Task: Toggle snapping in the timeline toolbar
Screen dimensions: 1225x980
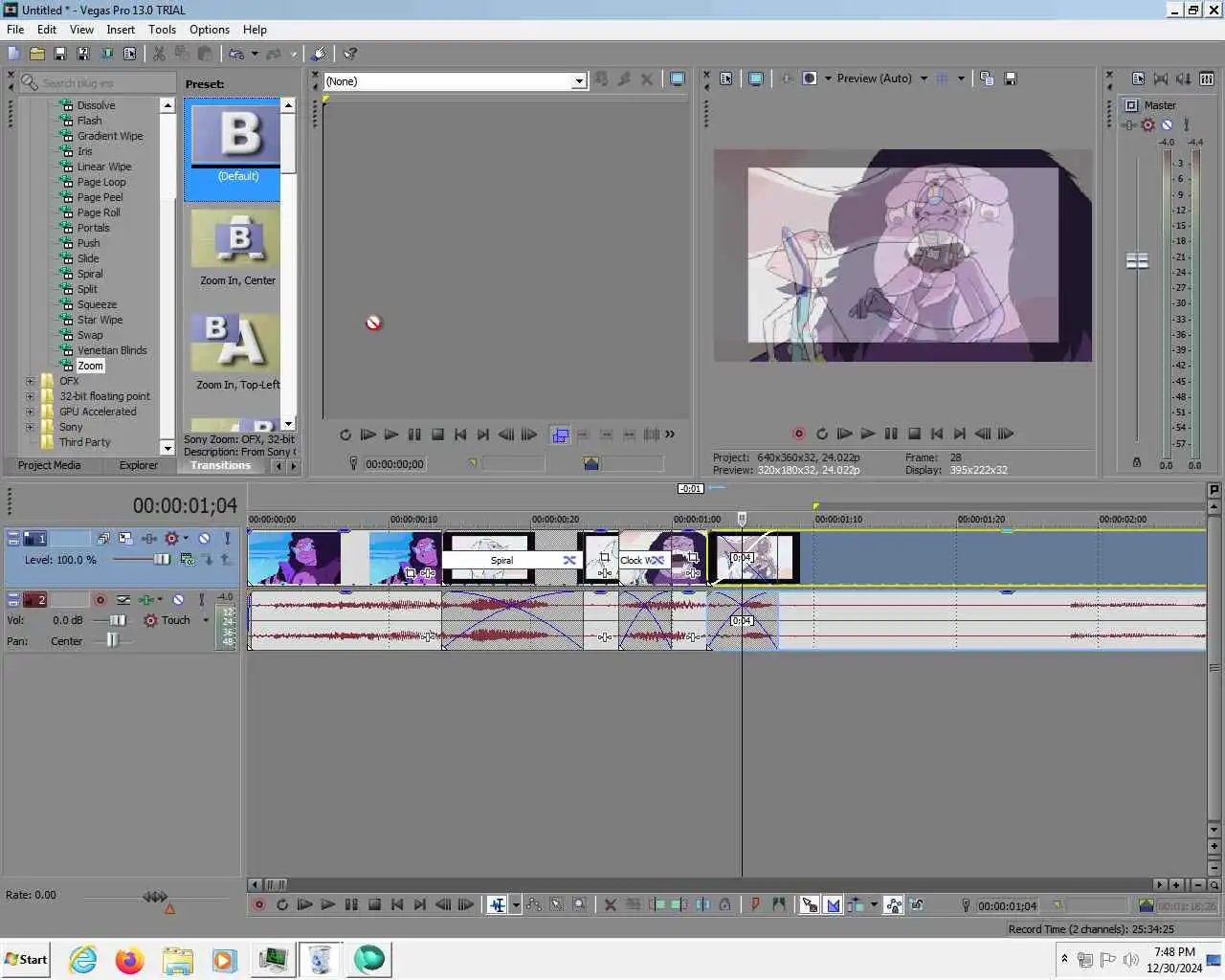Action: (x=810, y=904)
